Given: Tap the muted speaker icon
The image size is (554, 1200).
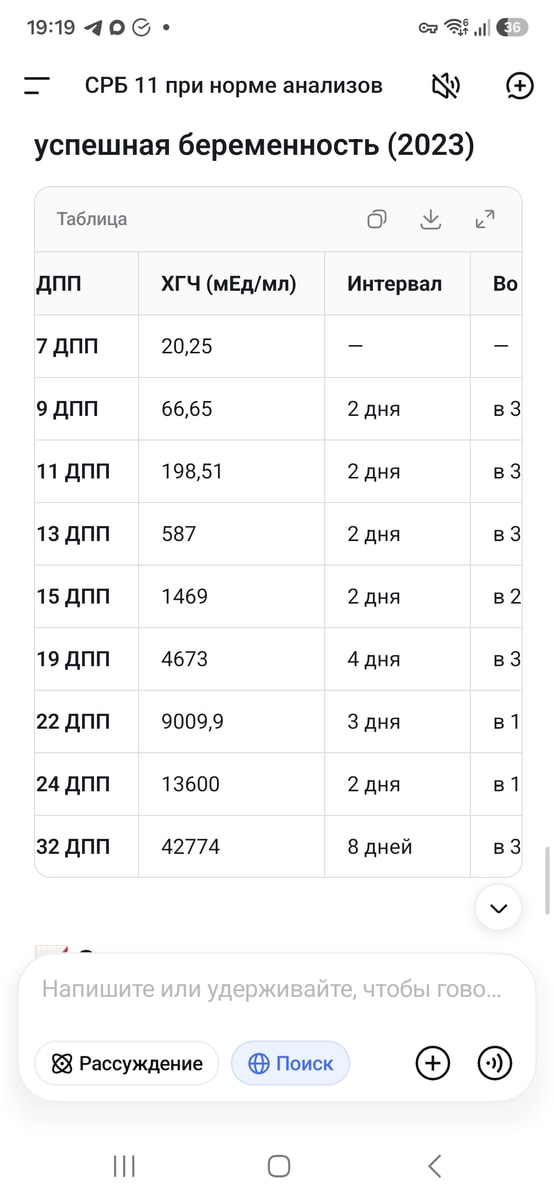Looking at the screenshot, I should click(x=445, y=86).
